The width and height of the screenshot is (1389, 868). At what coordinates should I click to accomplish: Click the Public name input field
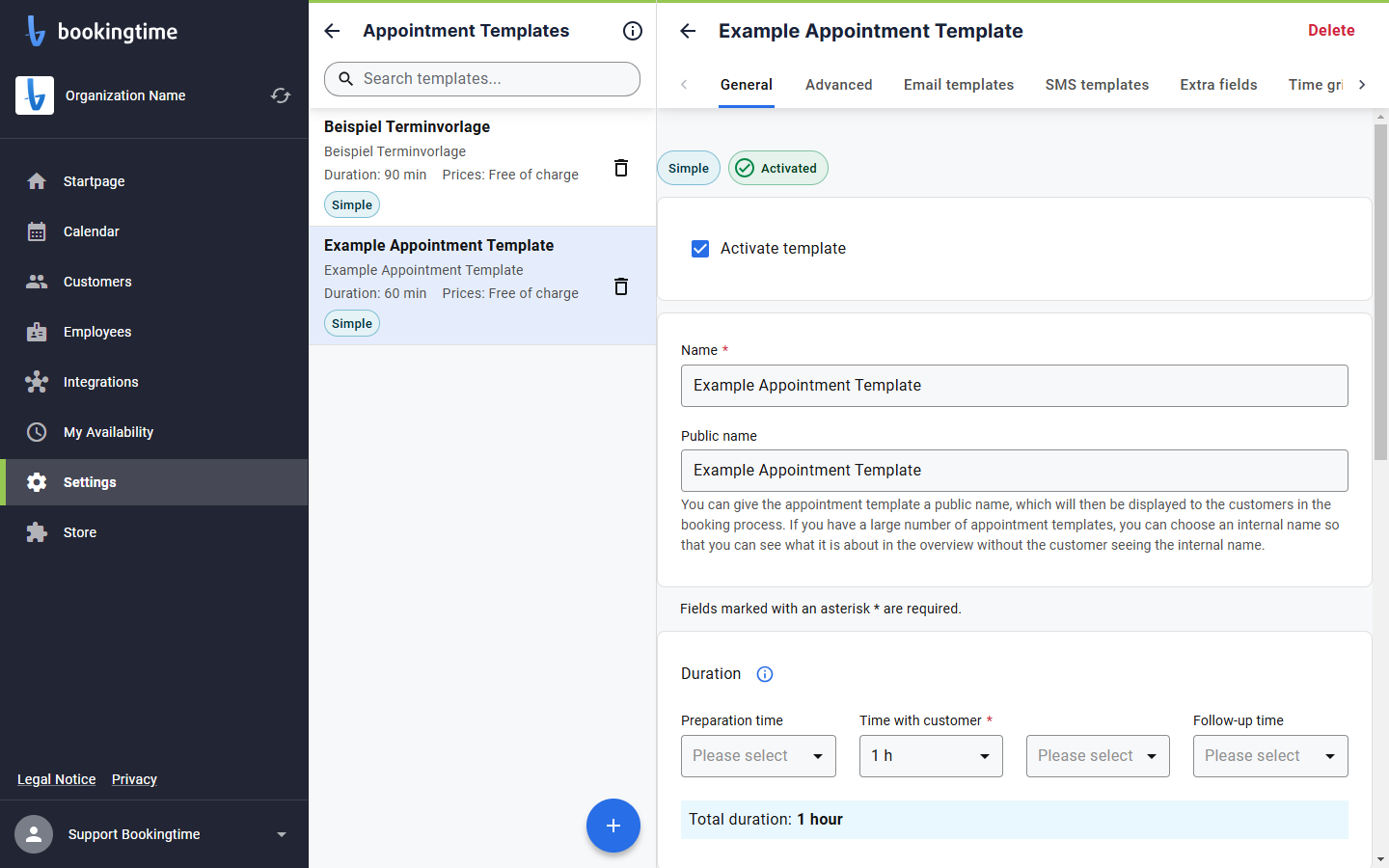tap(1015, 471)
